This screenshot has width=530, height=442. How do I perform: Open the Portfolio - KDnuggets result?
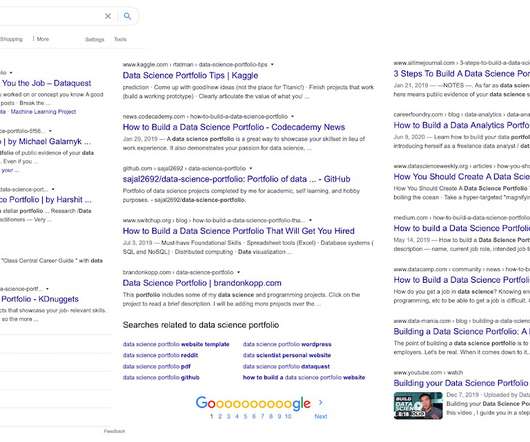(39, 299)
